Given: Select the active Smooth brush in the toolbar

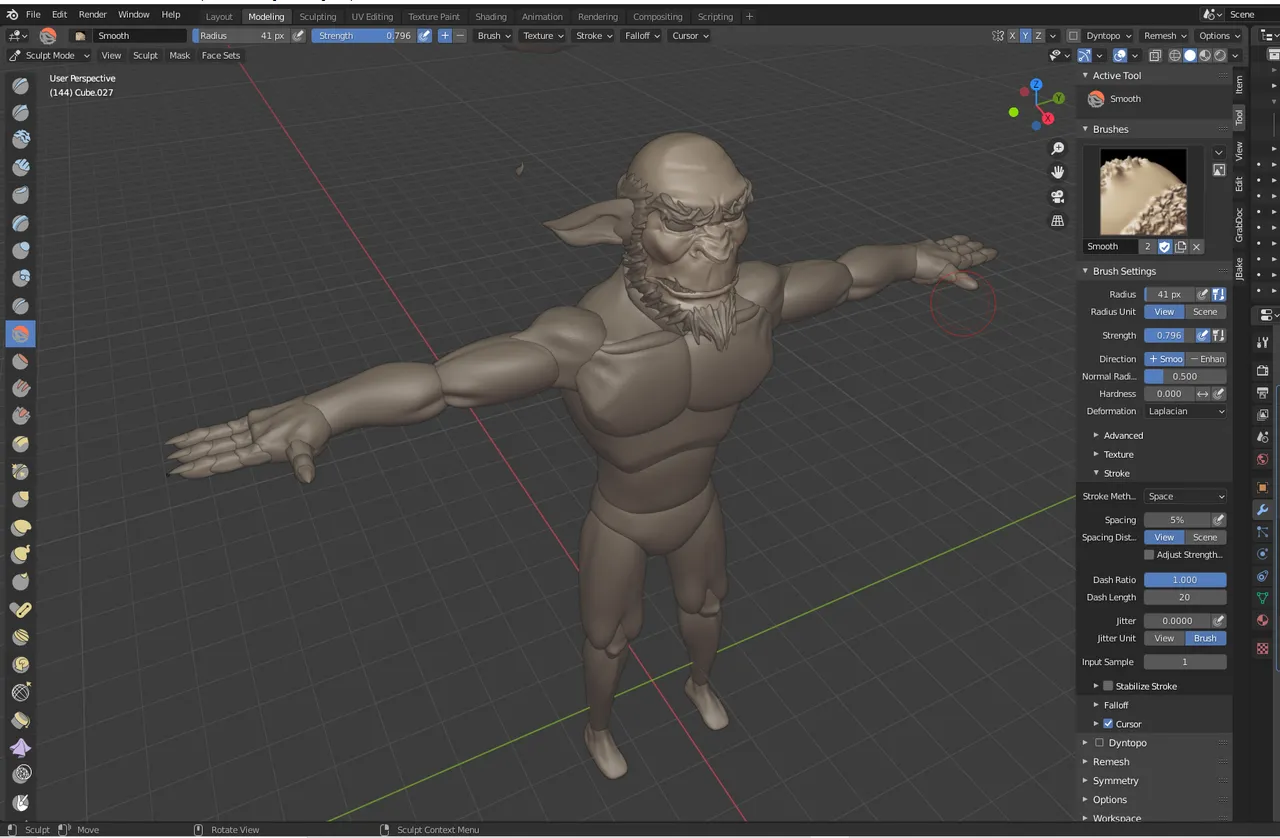Looking at the screenshot, I should coord(20,333).
